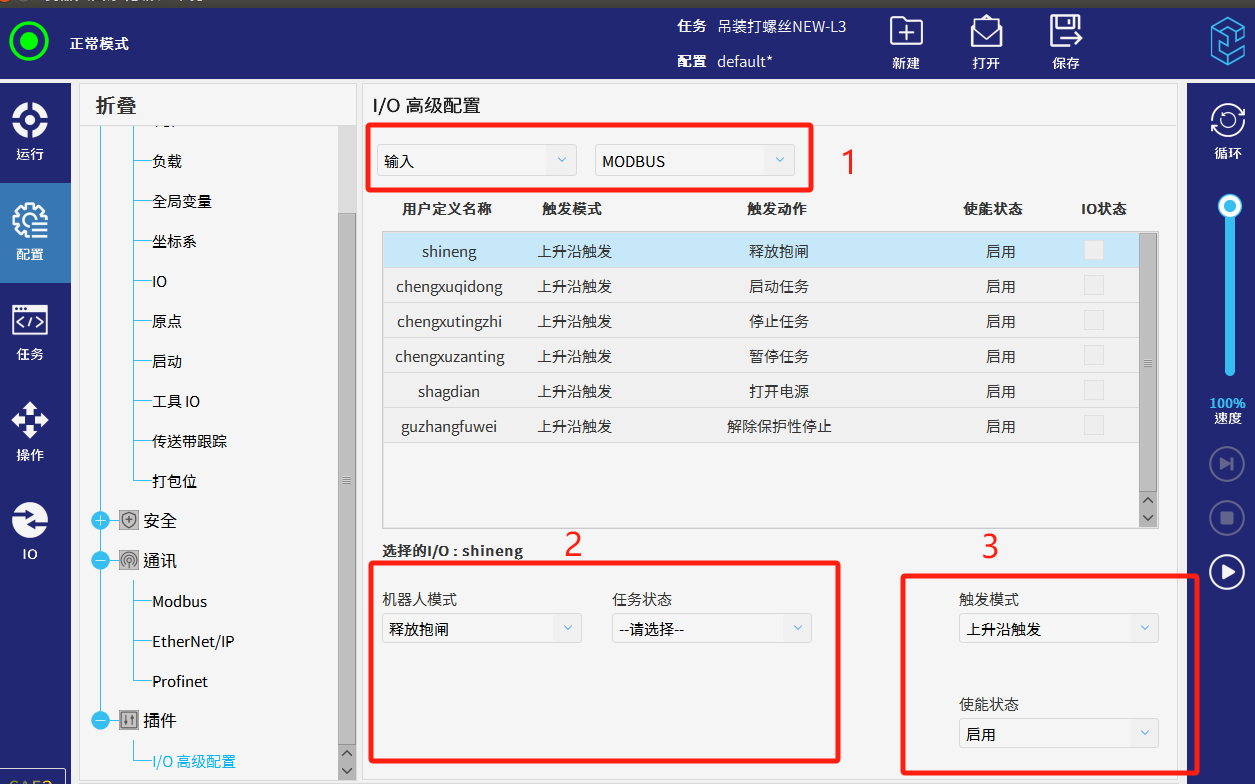Click the Open (打开) task icon
The image size is (1255, 784).
986,33
